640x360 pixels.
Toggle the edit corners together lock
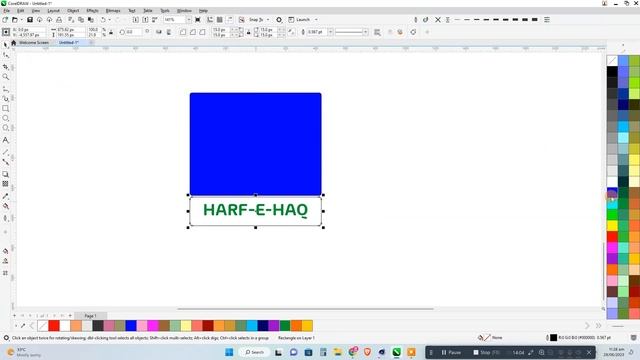tap(249, 32)
